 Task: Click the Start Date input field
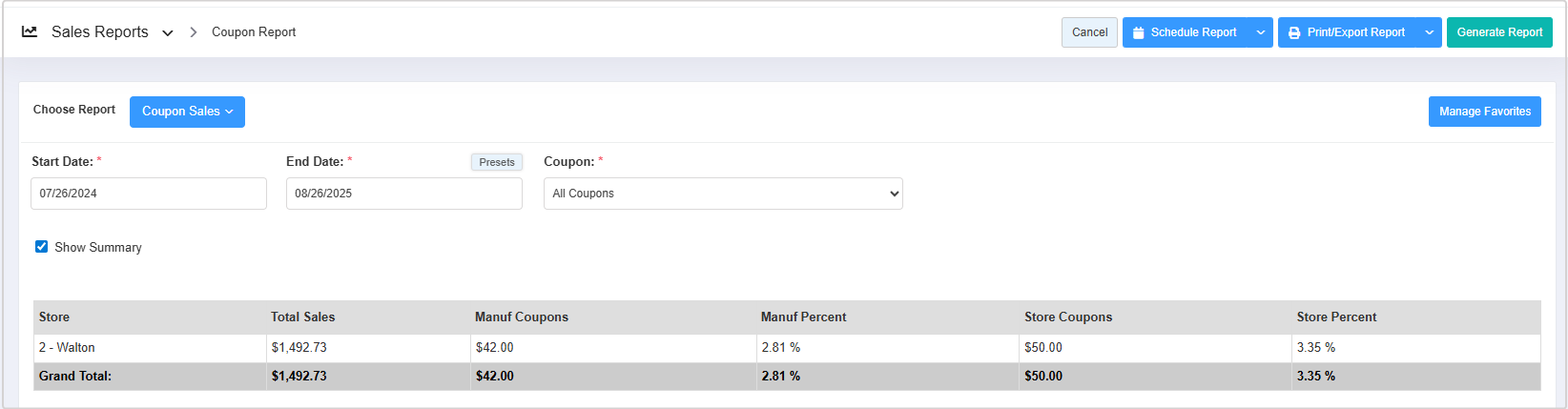[x=149, y=194]
